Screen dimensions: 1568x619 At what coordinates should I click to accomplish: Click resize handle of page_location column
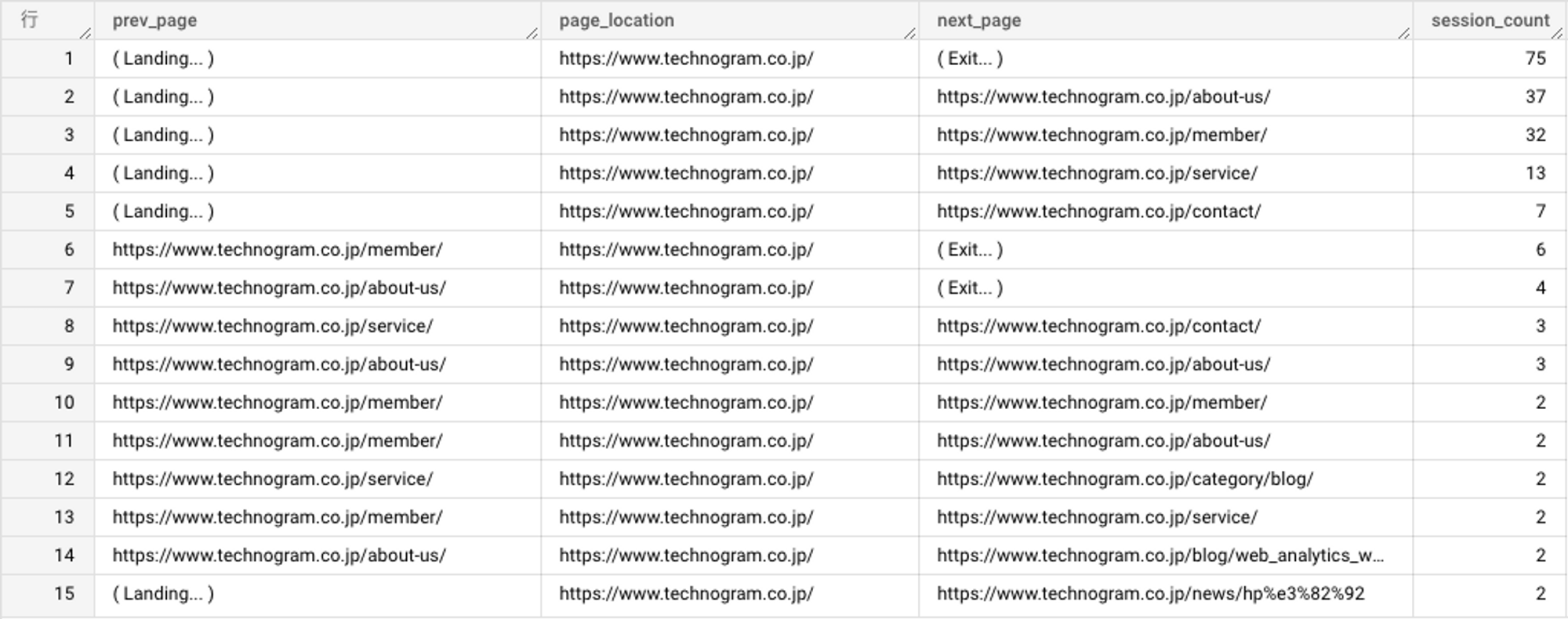909,33
